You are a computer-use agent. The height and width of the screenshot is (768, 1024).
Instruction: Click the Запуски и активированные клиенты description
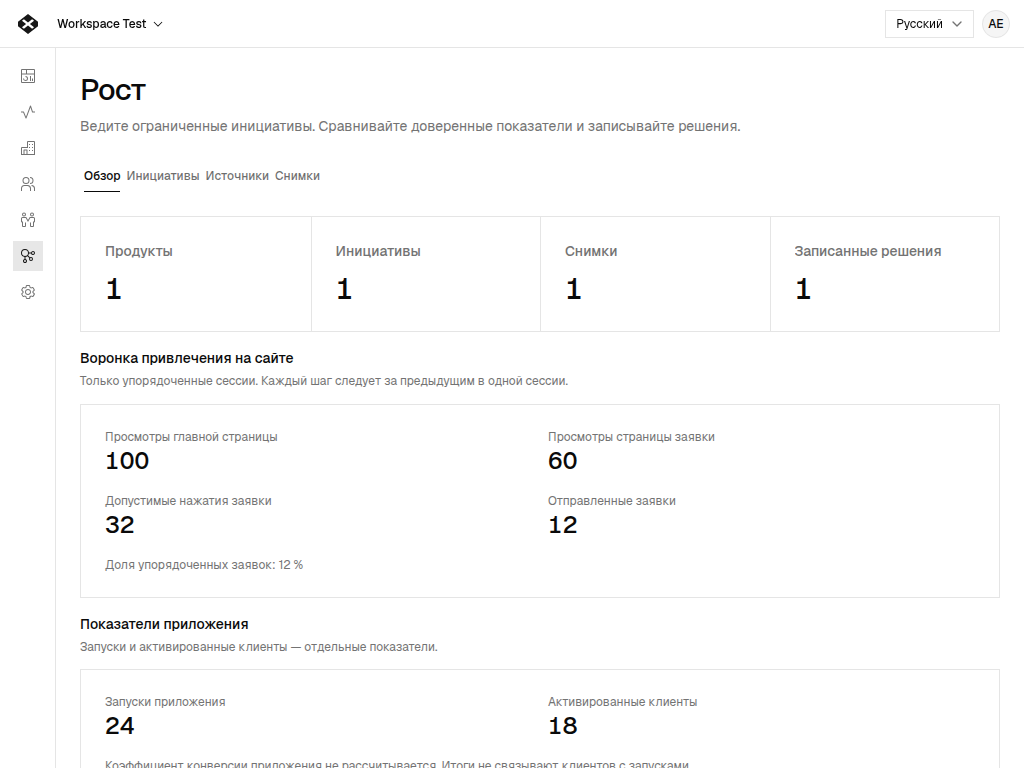[x=259, y=647]
